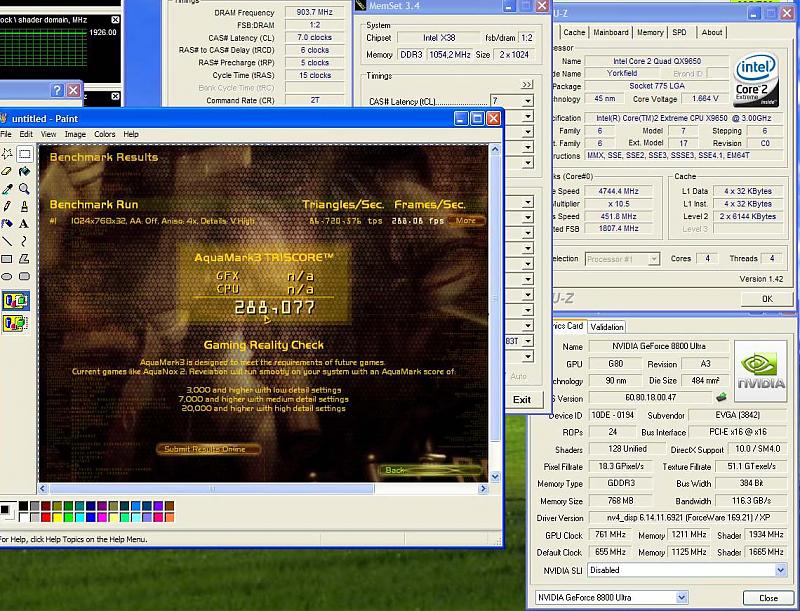Pick the cyan color swatch in Paint

(80, 517)
